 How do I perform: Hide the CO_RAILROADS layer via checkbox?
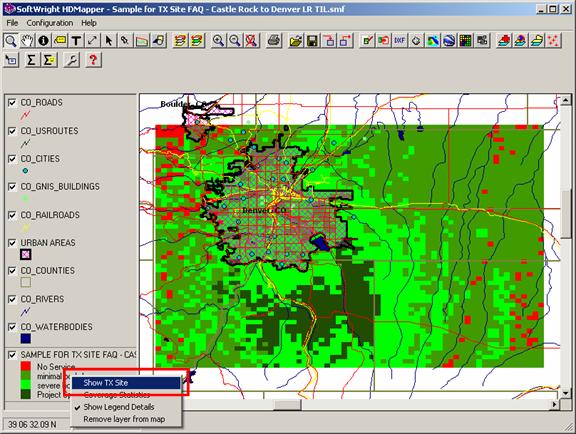tap(12, 215)
